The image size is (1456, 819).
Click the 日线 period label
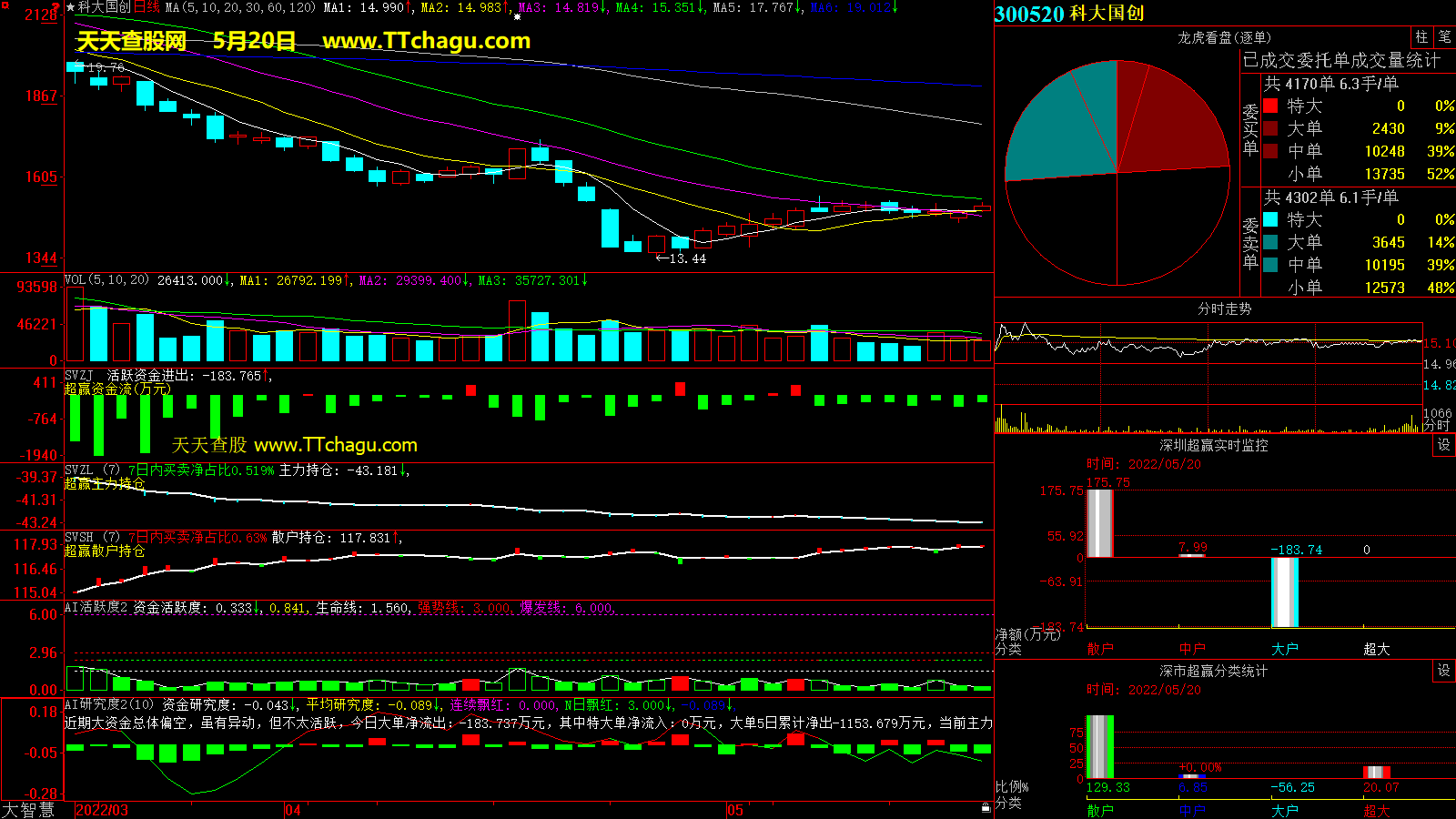point(147,7)
